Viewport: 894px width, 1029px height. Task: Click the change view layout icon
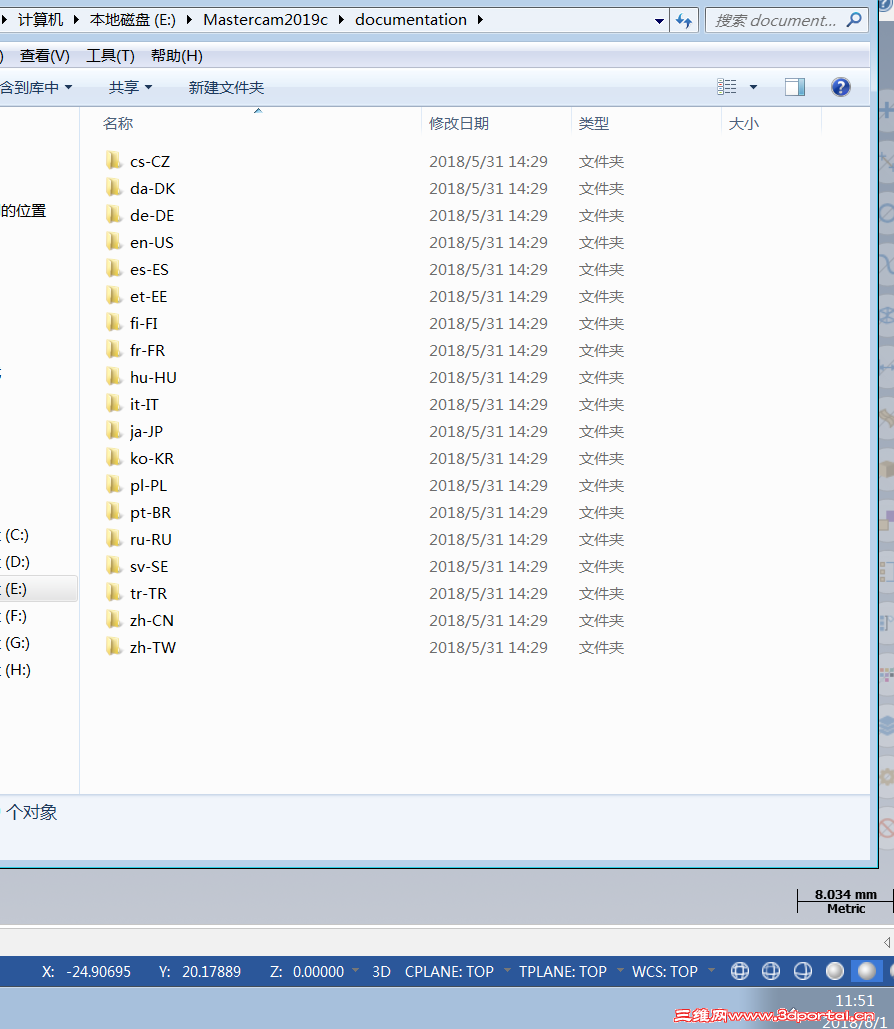coord(727,87)
